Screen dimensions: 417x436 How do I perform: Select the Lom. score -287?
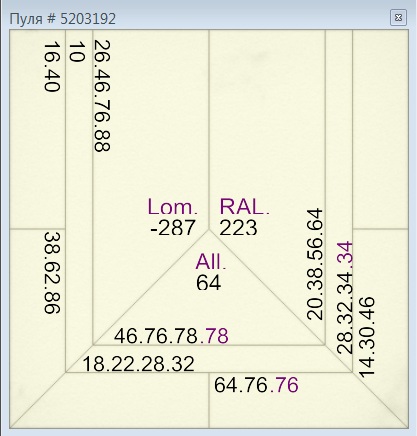pos(173,228)
